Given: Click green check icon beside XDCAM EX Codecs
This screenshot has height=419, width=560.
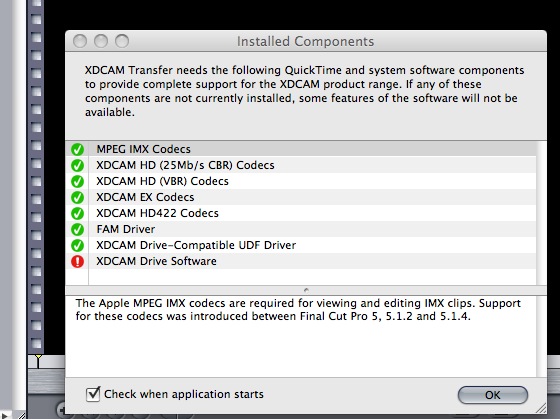Looking at the screenshot, I should pos(77,197).
